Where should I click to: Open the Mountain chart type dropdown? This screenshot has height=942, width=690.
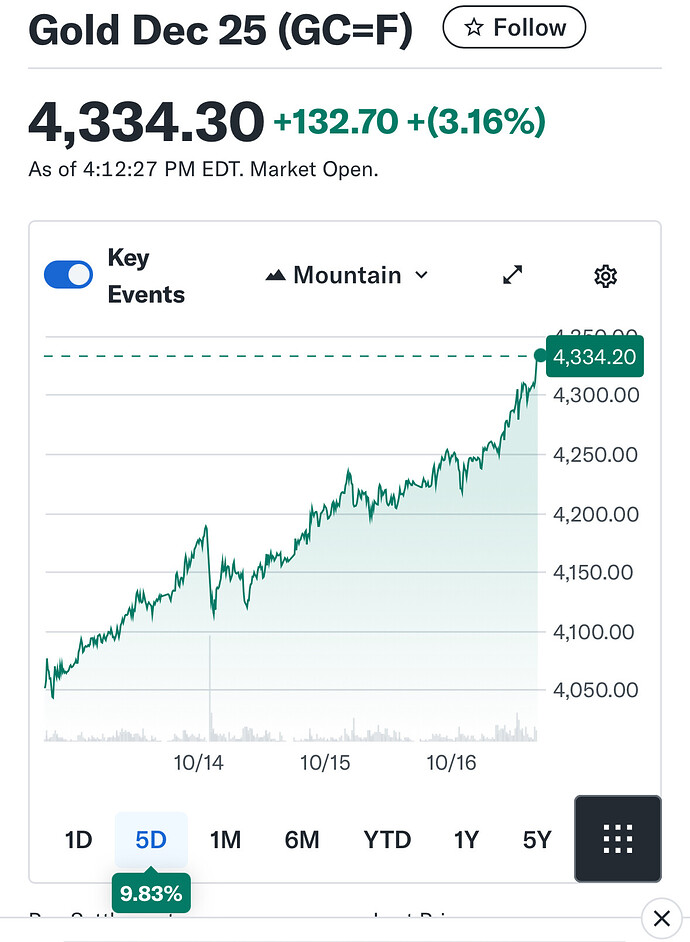coord(346,275)
